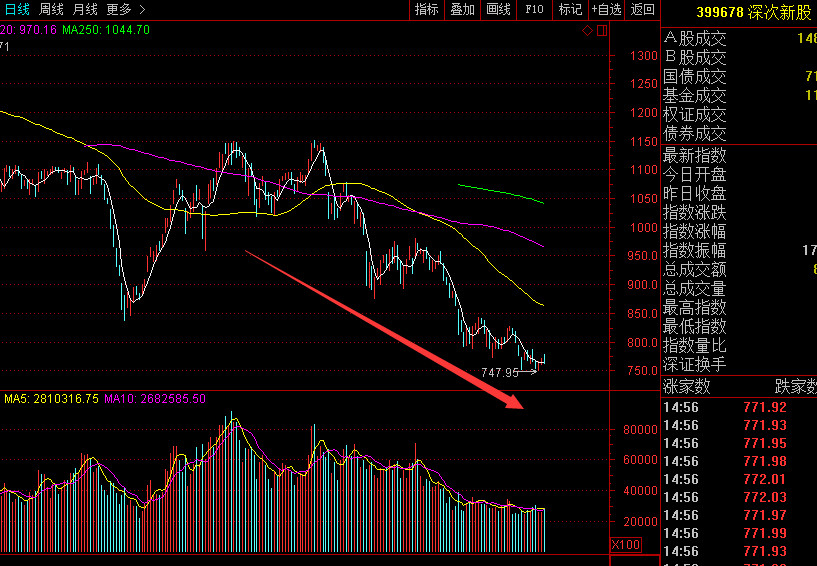Add to watchlist with +自选
The image size is (817, 566).
(606, 9)
